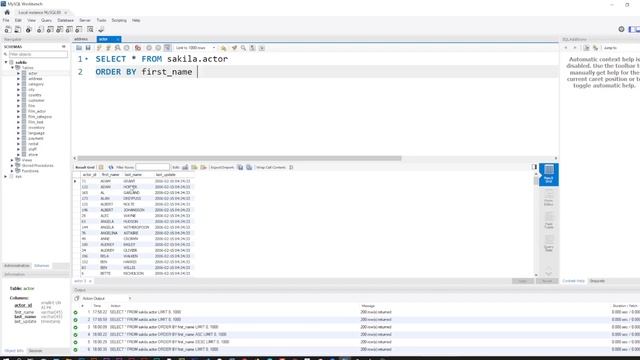Toggle word wrapping in the editor icon
The width and height of the screenshot is (640, 360).
pos(262,48)
